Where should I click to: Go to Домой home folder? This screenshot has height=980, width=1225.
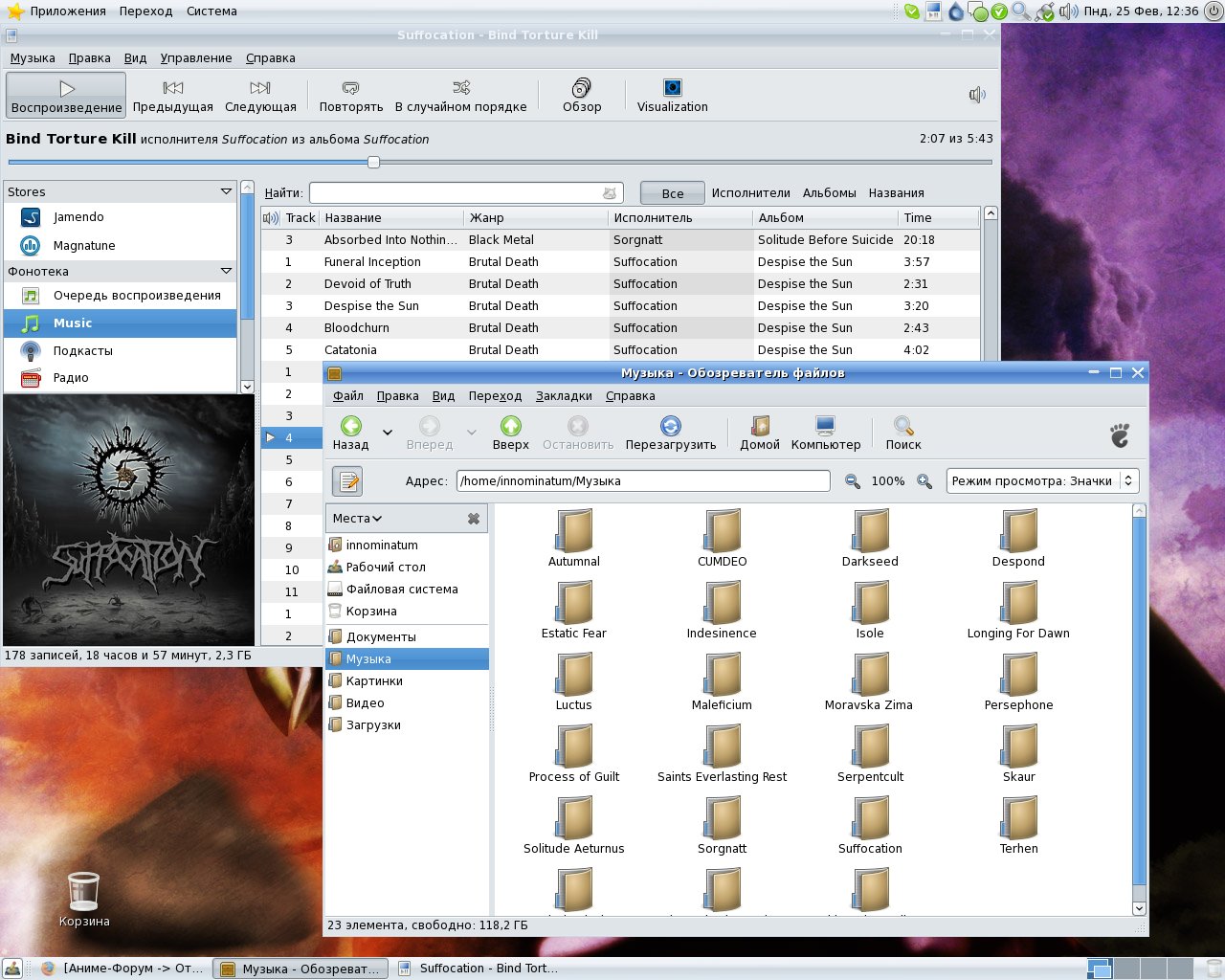coord(760,433)
